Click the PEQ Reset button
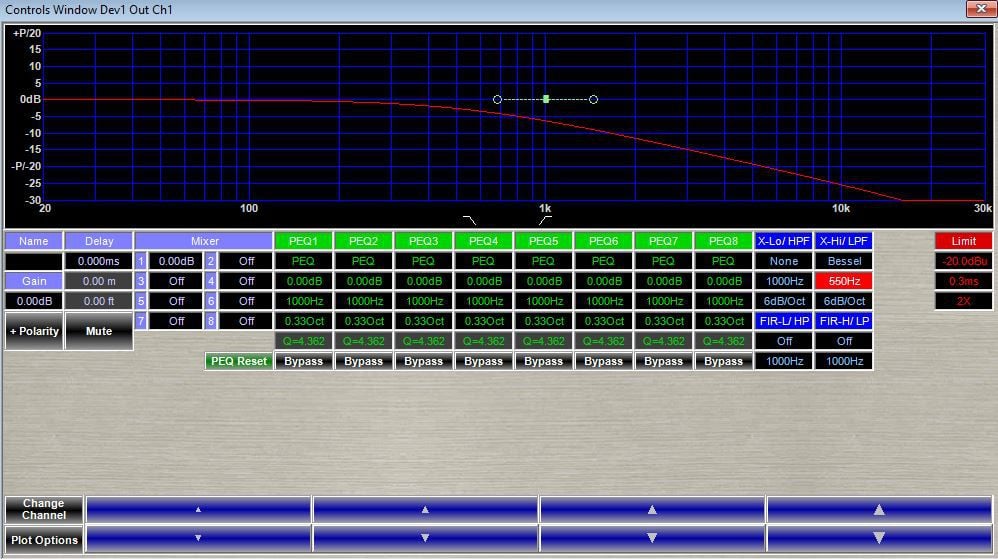The height and width of the screenshot is (559, 998). pyautogui.click(x=239, y=361)
